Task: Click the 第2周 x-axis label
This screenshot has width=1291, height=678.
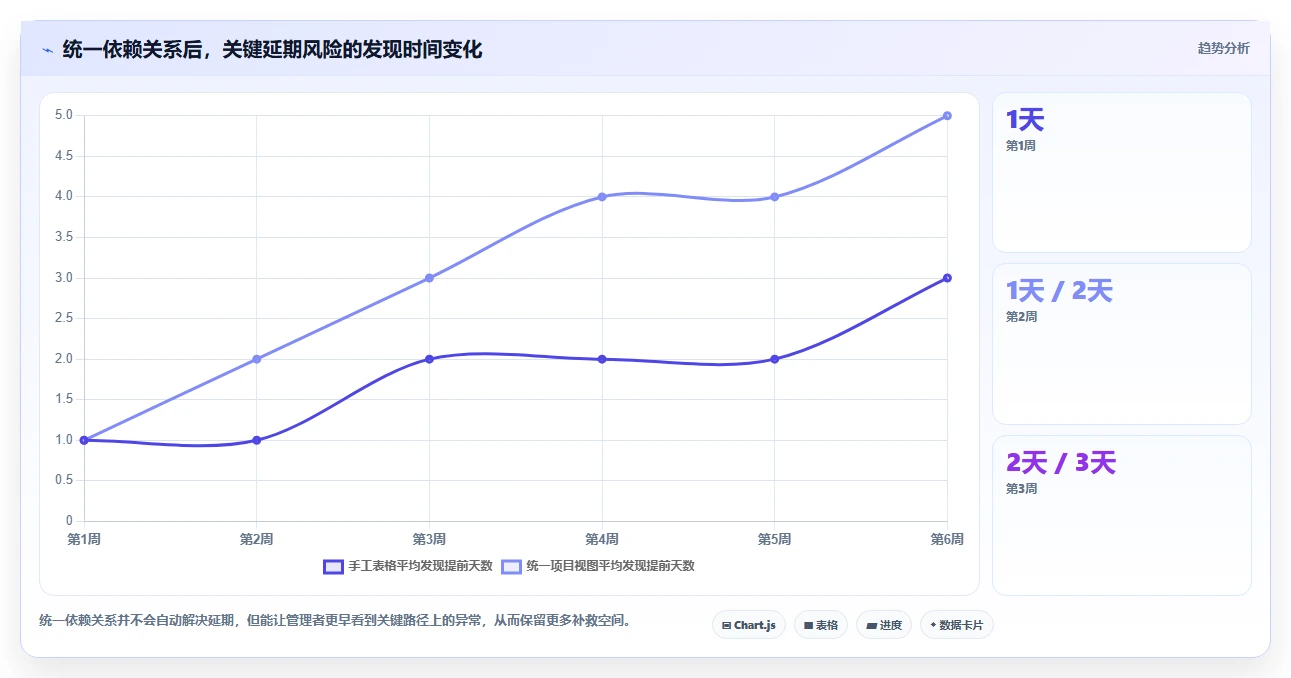Action: [257, 540]
